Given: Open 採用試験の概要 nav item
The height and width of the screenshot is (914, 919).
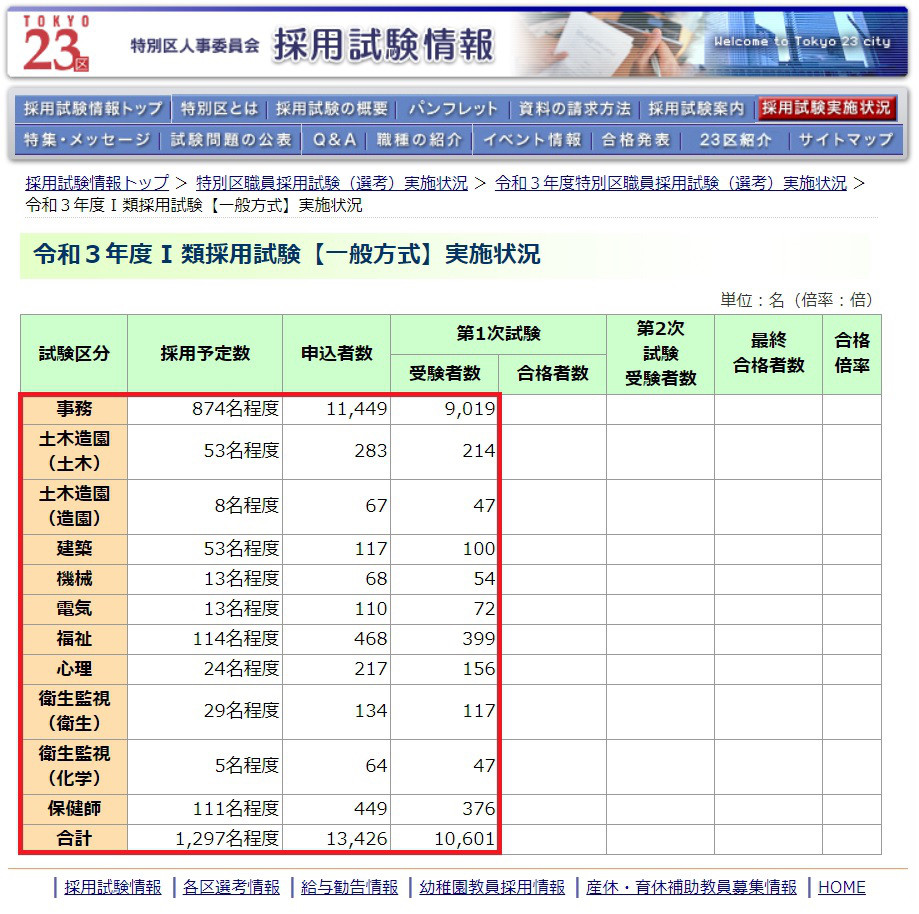Looking at the screenshot, I should click(332, 108).
